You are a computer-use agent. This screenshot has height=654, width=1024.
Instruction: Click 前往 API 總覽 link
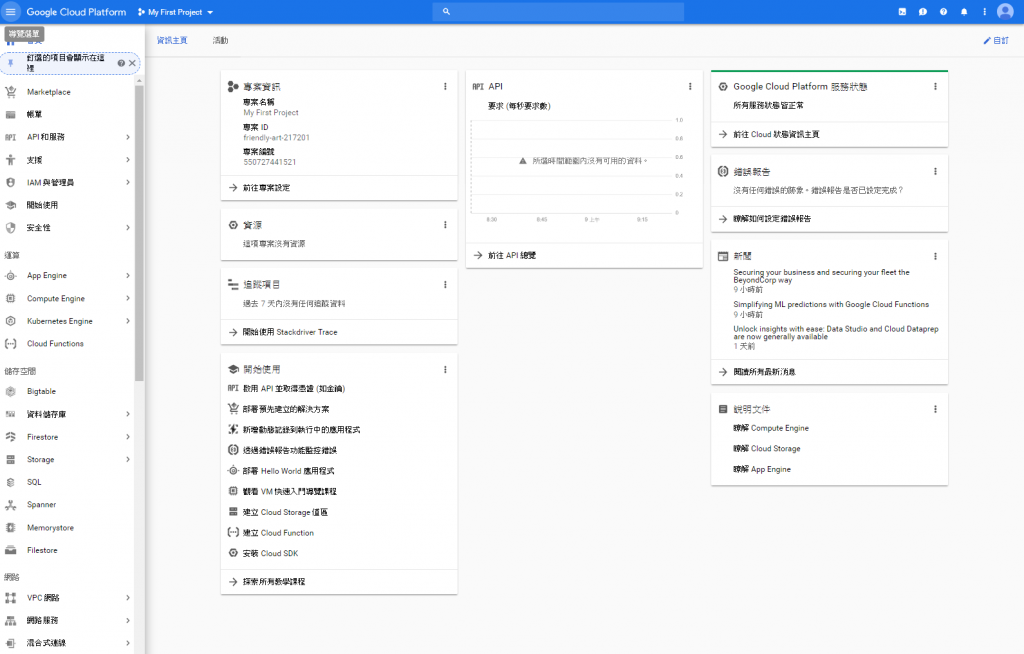coord(512,255)
